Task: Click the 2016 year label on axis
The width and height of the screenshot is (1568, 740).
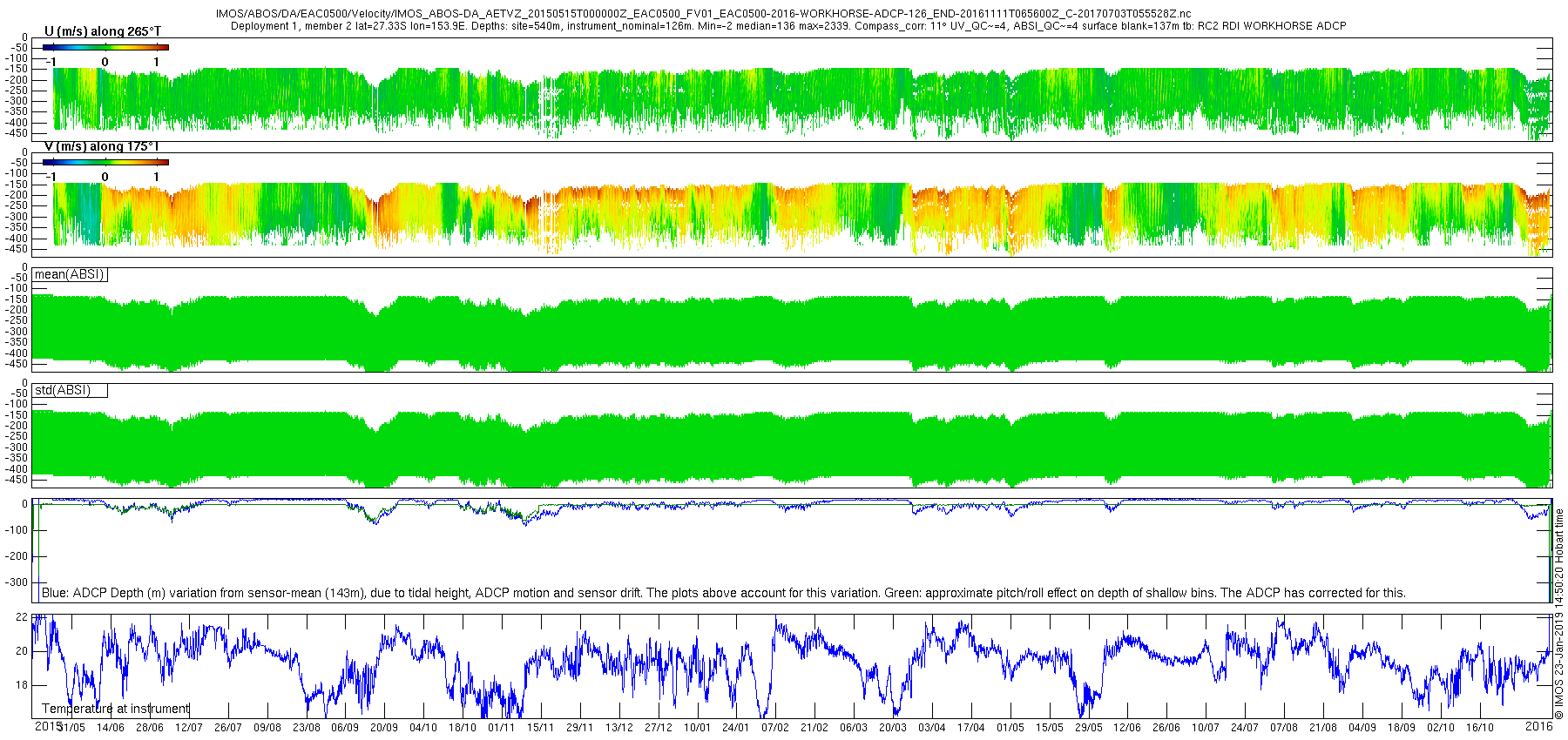Action: tap(1539, 726)
